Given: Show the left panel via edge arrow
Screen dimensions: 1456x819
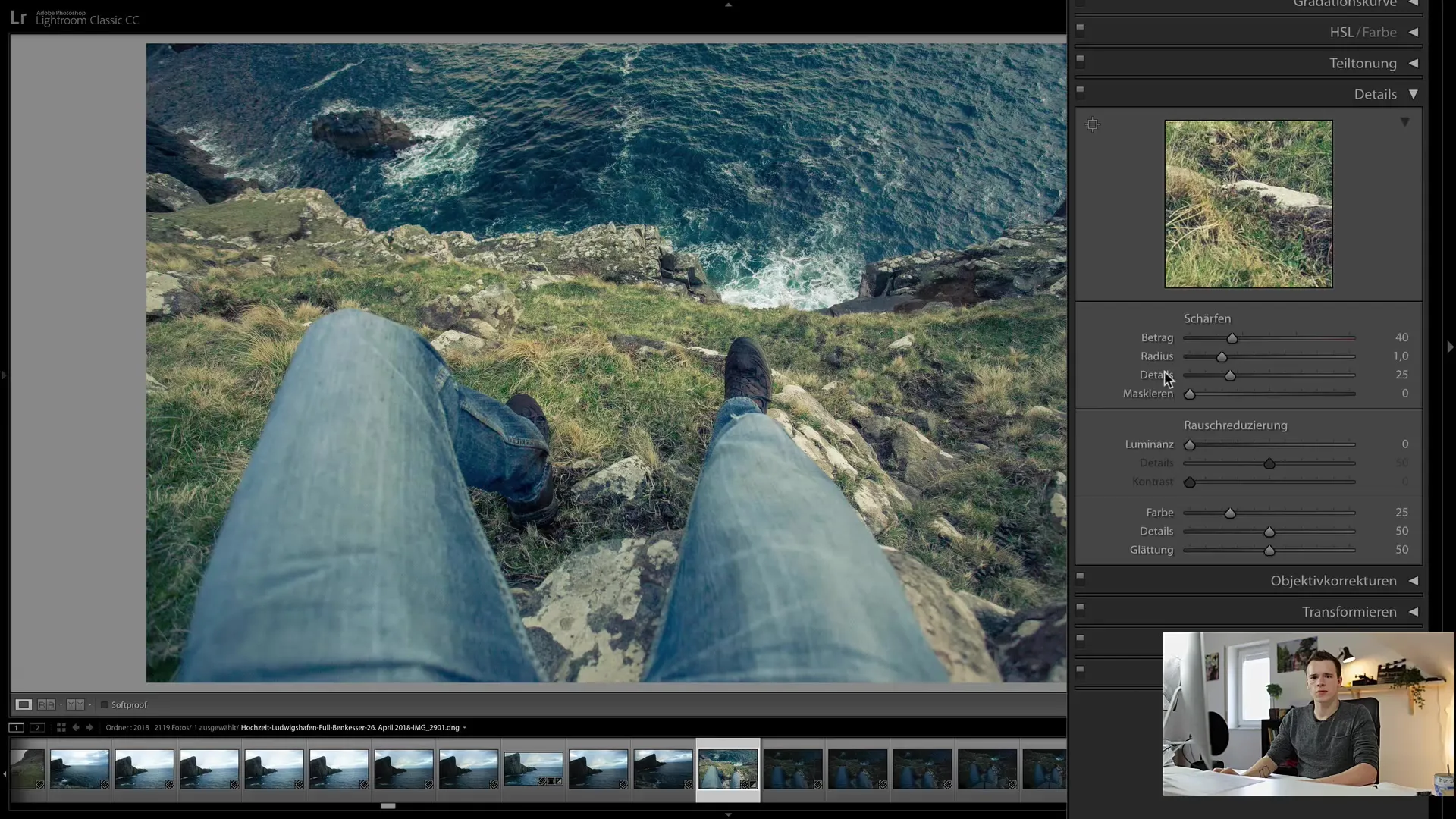Looking at the screenshot, I should pos(4,375).
